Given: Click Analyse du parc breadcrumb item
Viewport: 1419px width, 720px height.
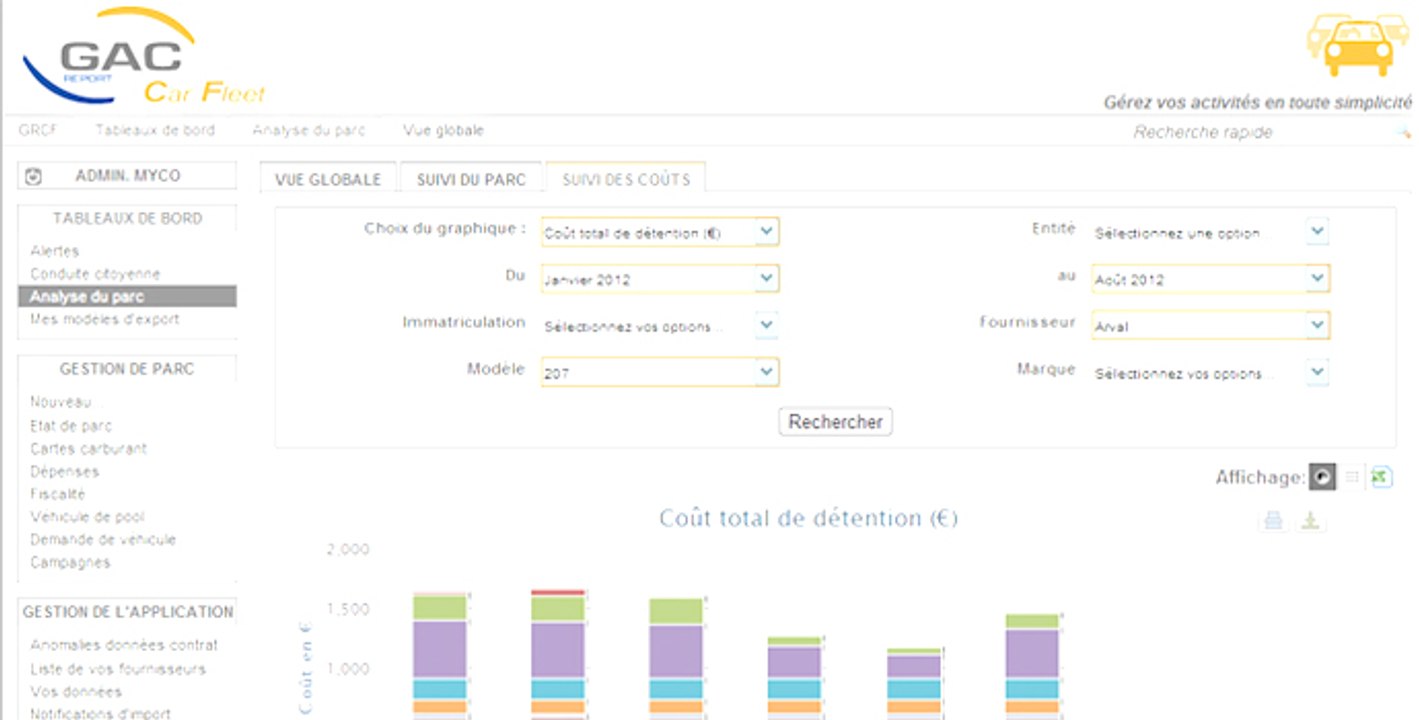Looking at the screenshot, I should pyautogui.click(x=309, y=130).
